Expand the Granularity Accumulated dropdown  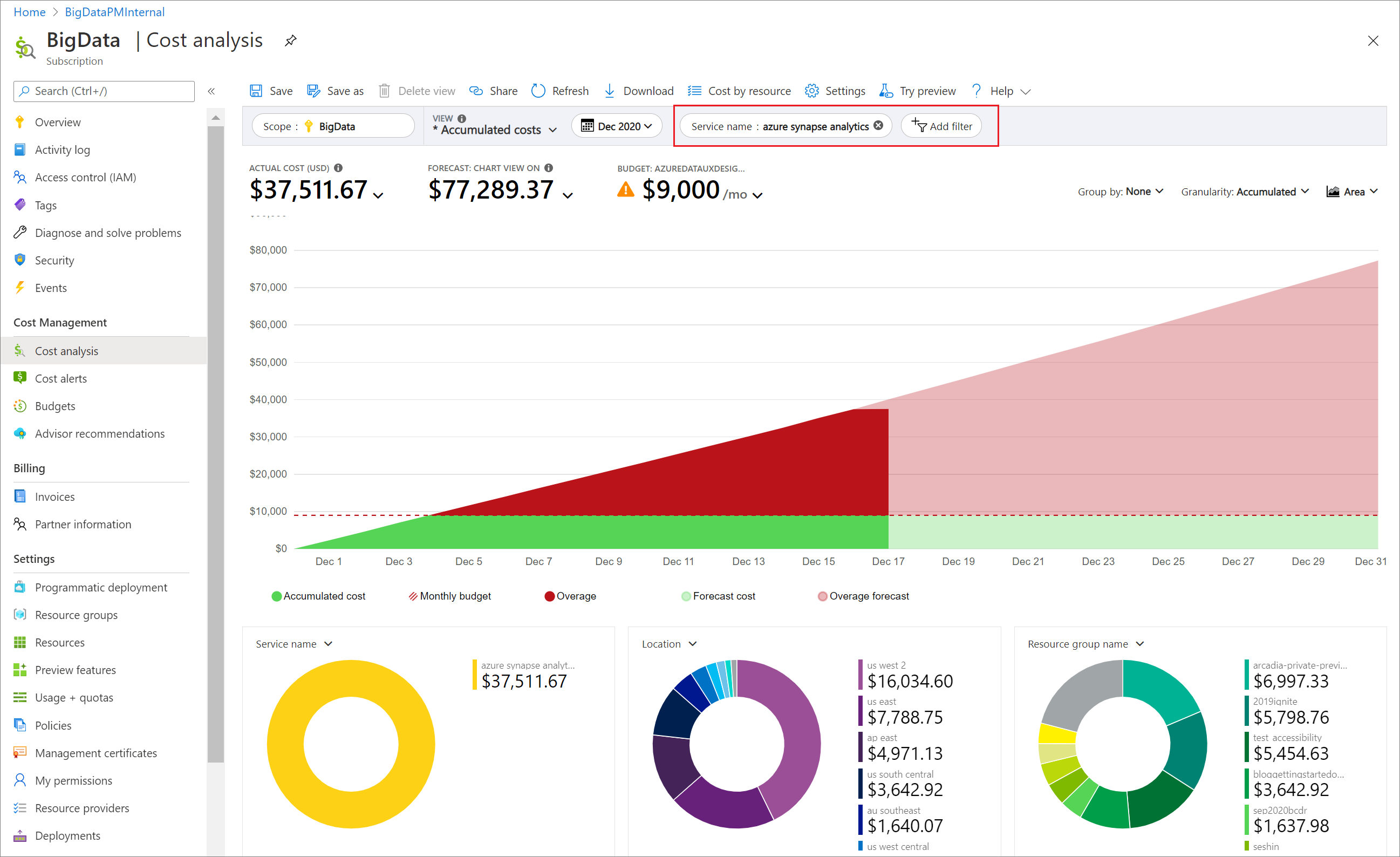pos(1255,192)
